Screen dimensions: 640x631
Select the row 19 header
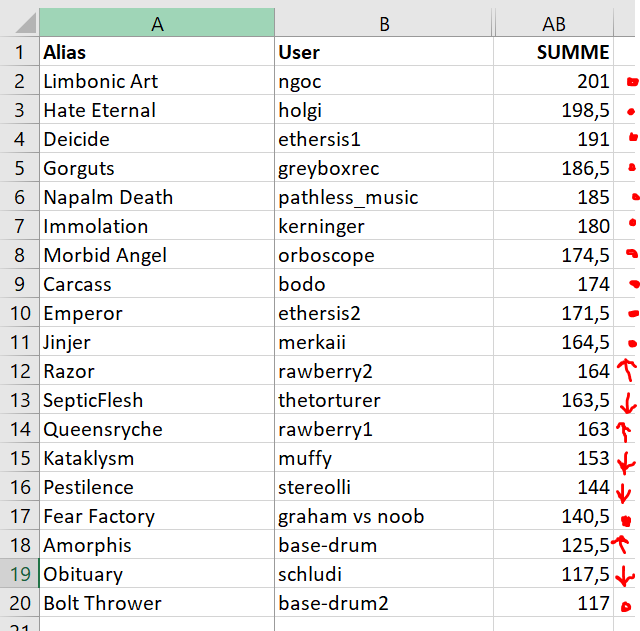(x=19, y=574)
